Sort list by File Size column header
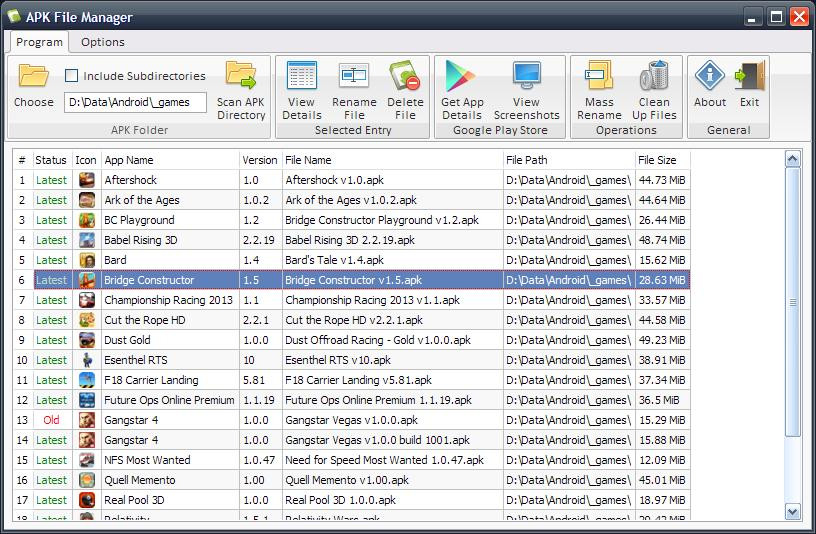Image resolution: width=816 pixels, height=534 pixels. 662,160
